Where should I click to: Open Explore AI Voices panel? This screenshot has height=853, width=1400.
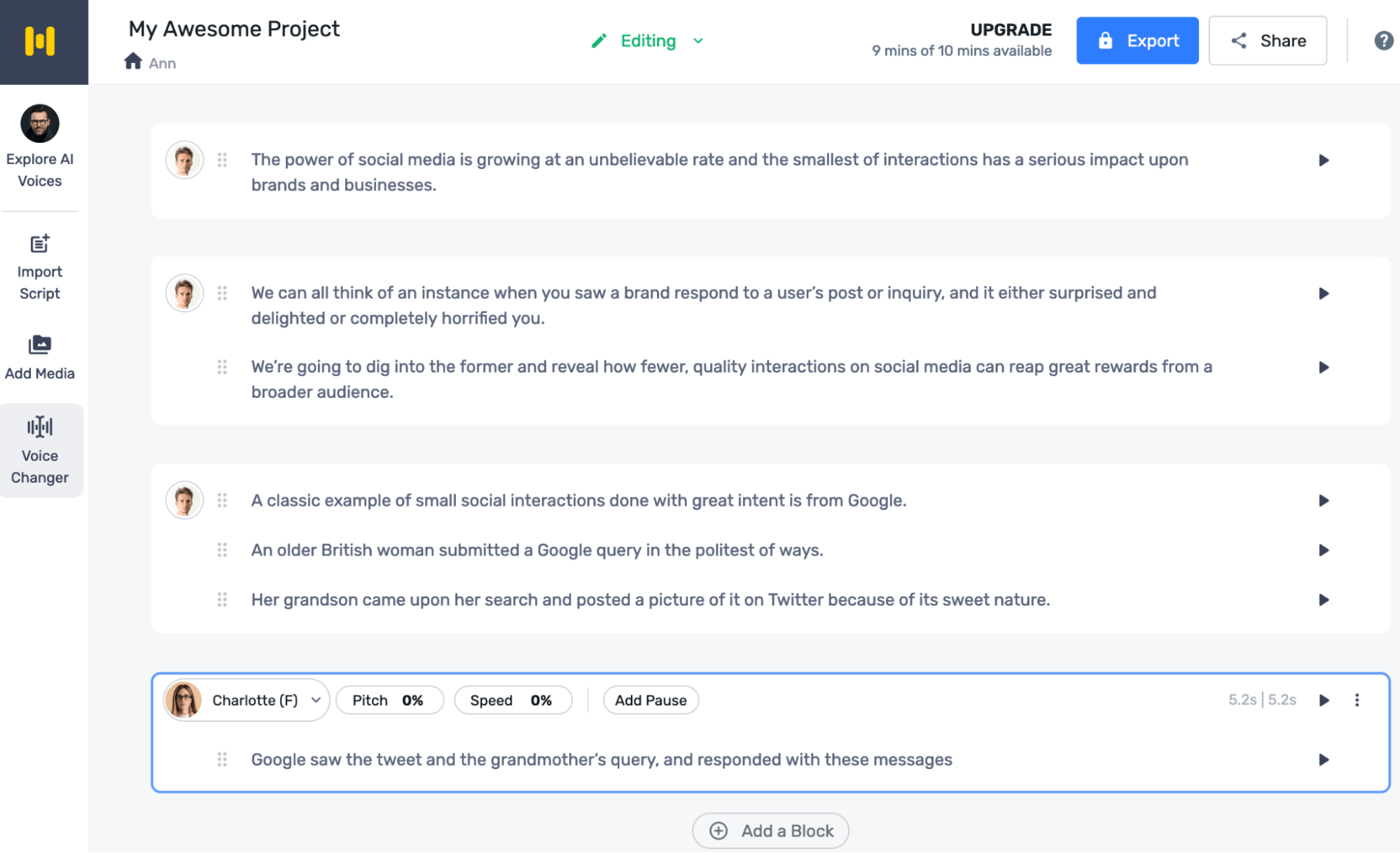point(40,147)
